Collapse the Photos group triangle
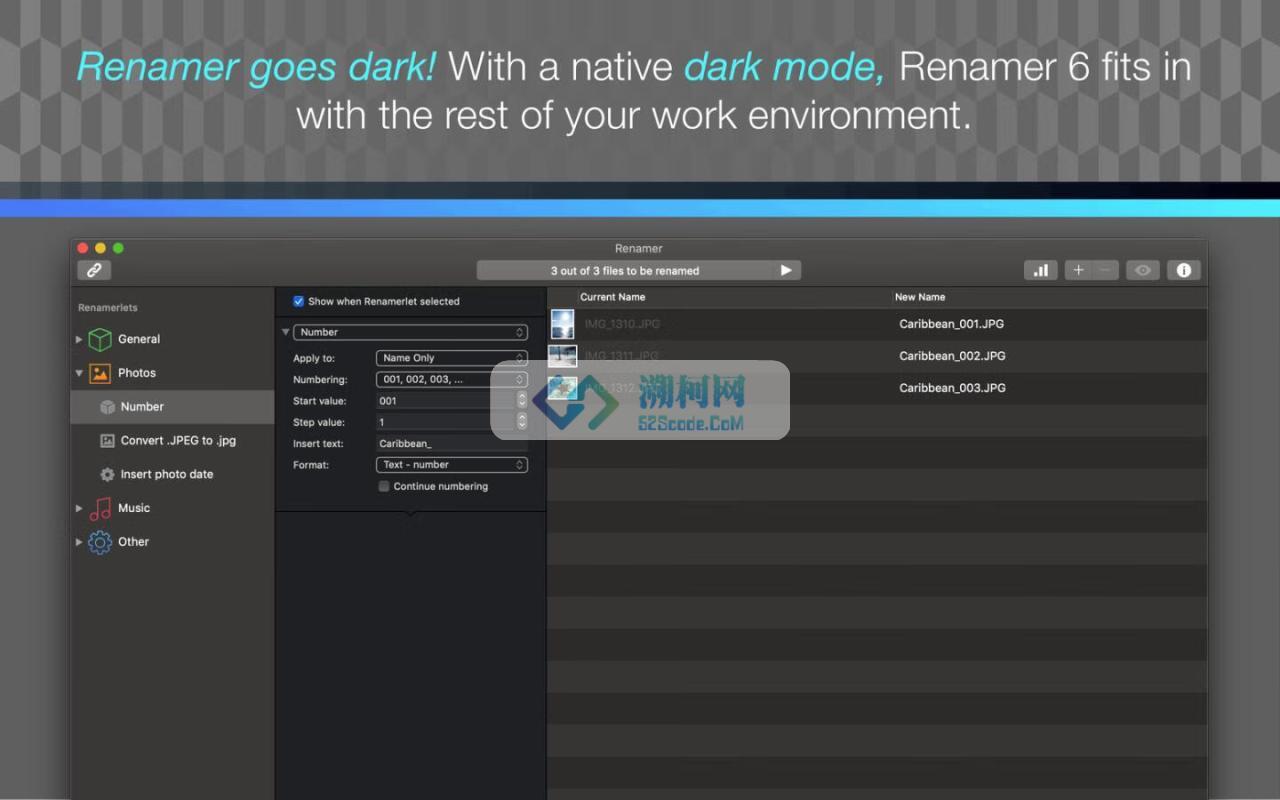Image resolution: width=1280 pixels, height=800 pixels. pyautogui.click(x=79, y=374)
